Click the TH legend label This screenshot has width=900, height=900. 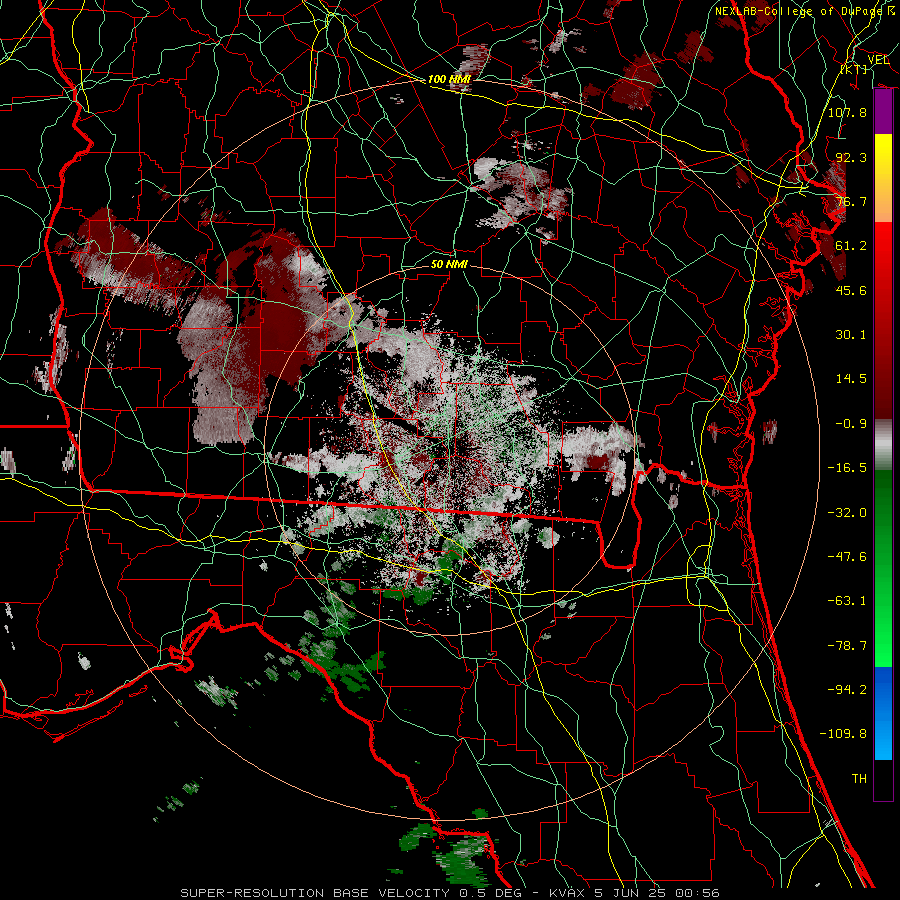pyautogui.click(x=859, y=779)
